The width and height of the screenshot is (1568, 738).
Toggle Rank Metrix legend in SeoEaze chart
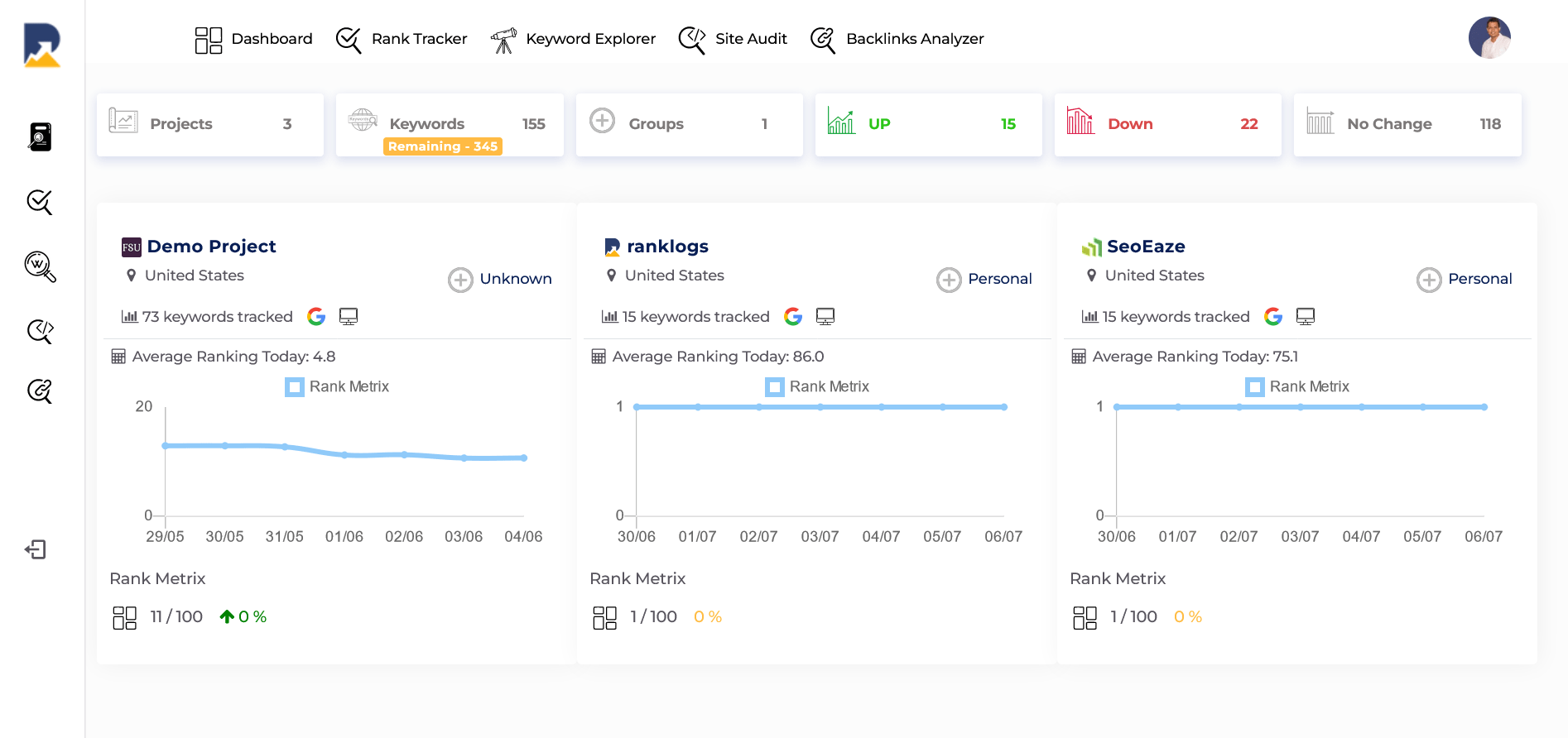point(1297,386)
